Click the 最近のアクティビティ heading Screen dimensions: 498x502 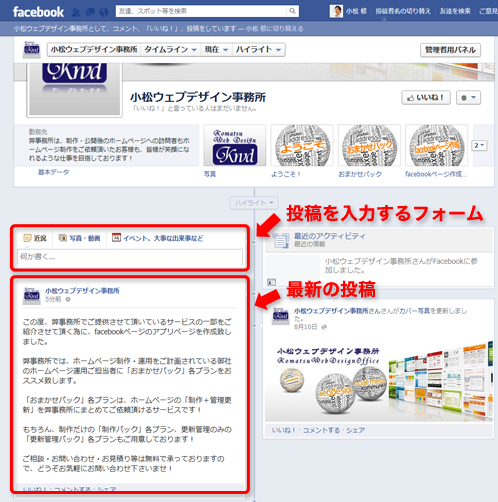coord(329,236)
